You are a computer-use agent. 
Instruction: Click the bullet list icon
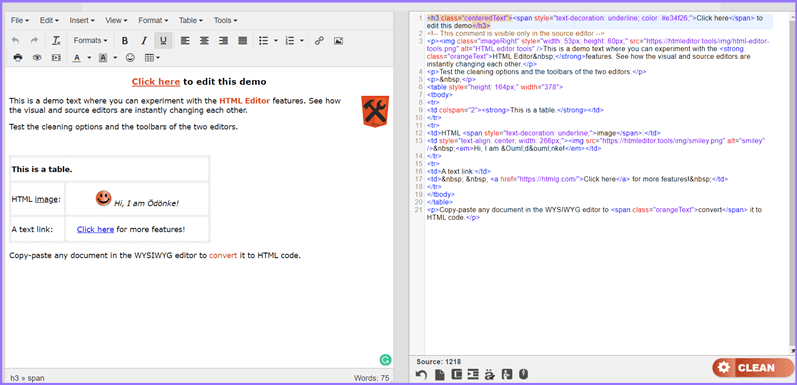[x=263, y=41]
